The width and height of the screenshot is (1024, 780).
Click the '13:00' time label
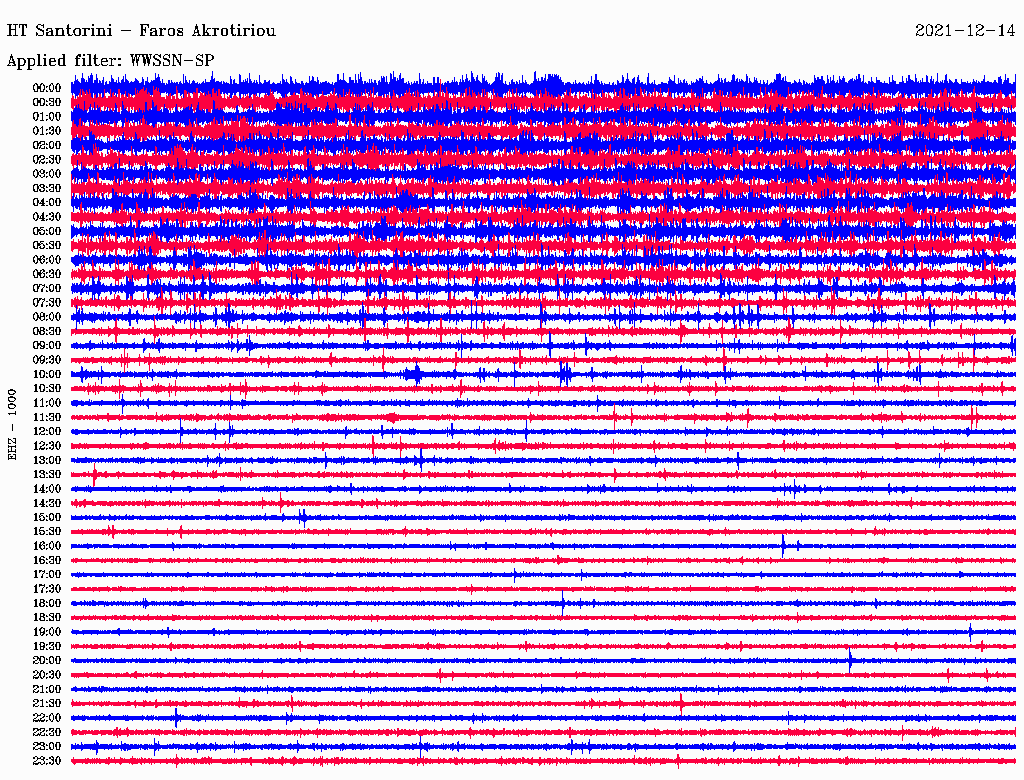tap(47, 460)
